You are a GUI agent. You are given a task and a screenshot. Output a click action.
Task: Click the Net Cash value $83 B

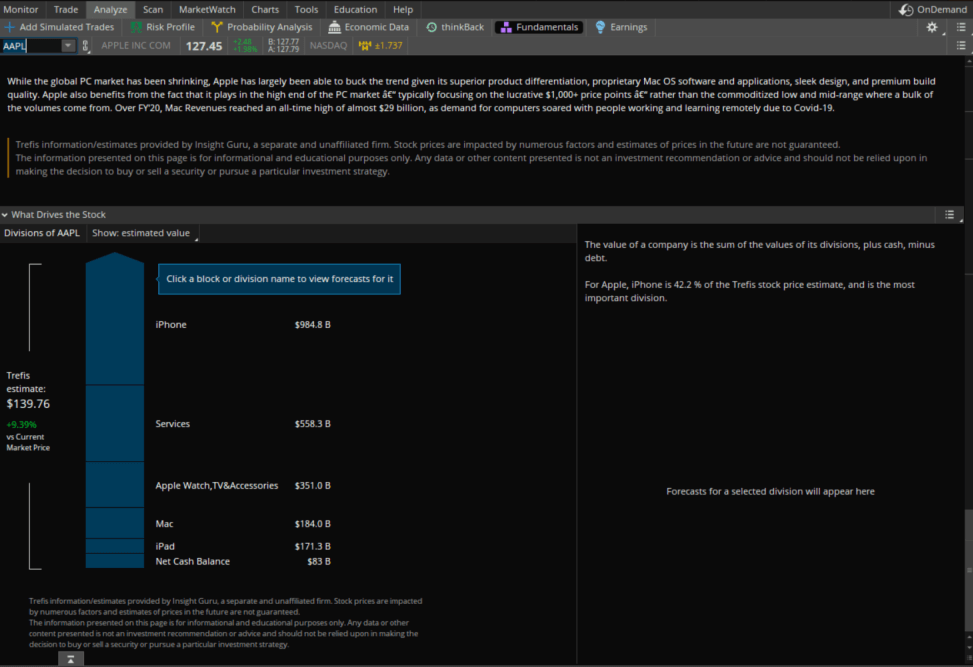click(318, 562)
